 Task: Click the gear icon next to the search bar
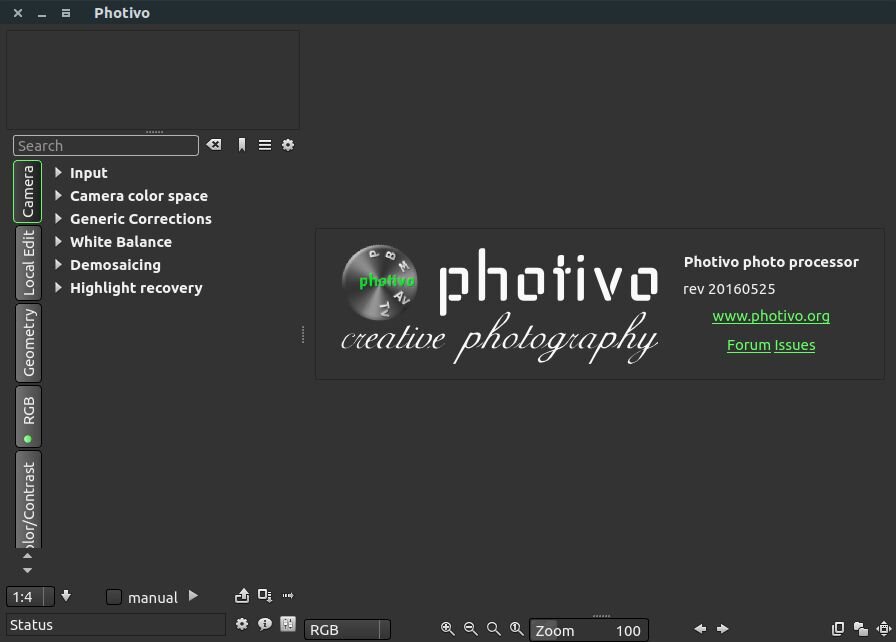click(288, 145)
